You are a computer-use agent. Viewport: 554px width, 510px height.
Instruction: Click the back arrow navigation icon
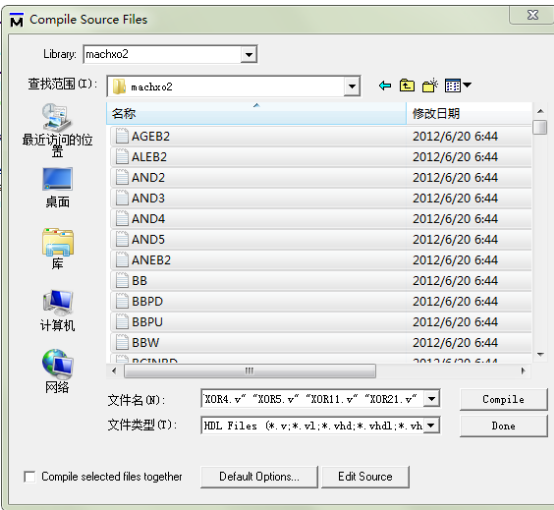tap(385, 86)
